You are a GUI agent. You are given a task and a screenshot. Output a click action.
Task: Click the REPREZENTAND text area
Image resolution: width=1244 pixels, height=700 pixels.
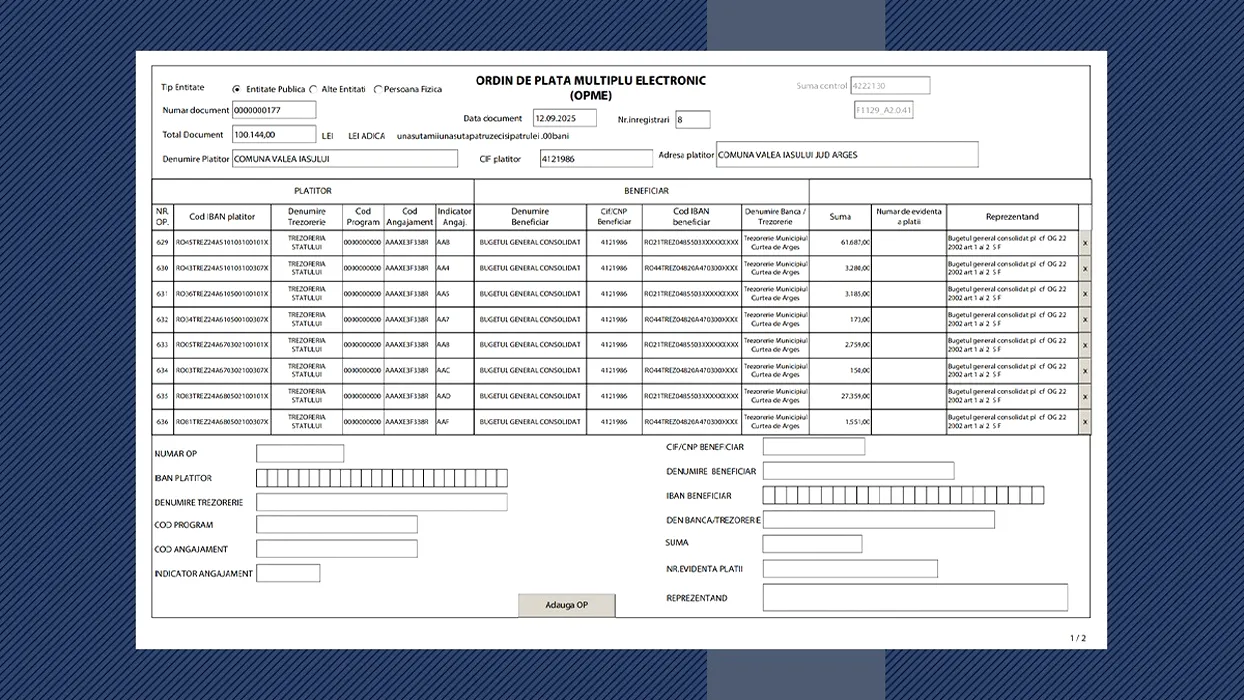click(915, 598)
